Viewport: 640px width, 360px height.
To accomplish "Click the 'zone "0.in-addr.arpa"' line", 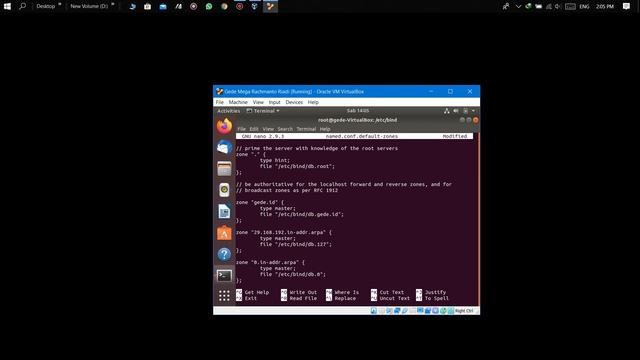I will pyautogui.click(x=270, y=262).
